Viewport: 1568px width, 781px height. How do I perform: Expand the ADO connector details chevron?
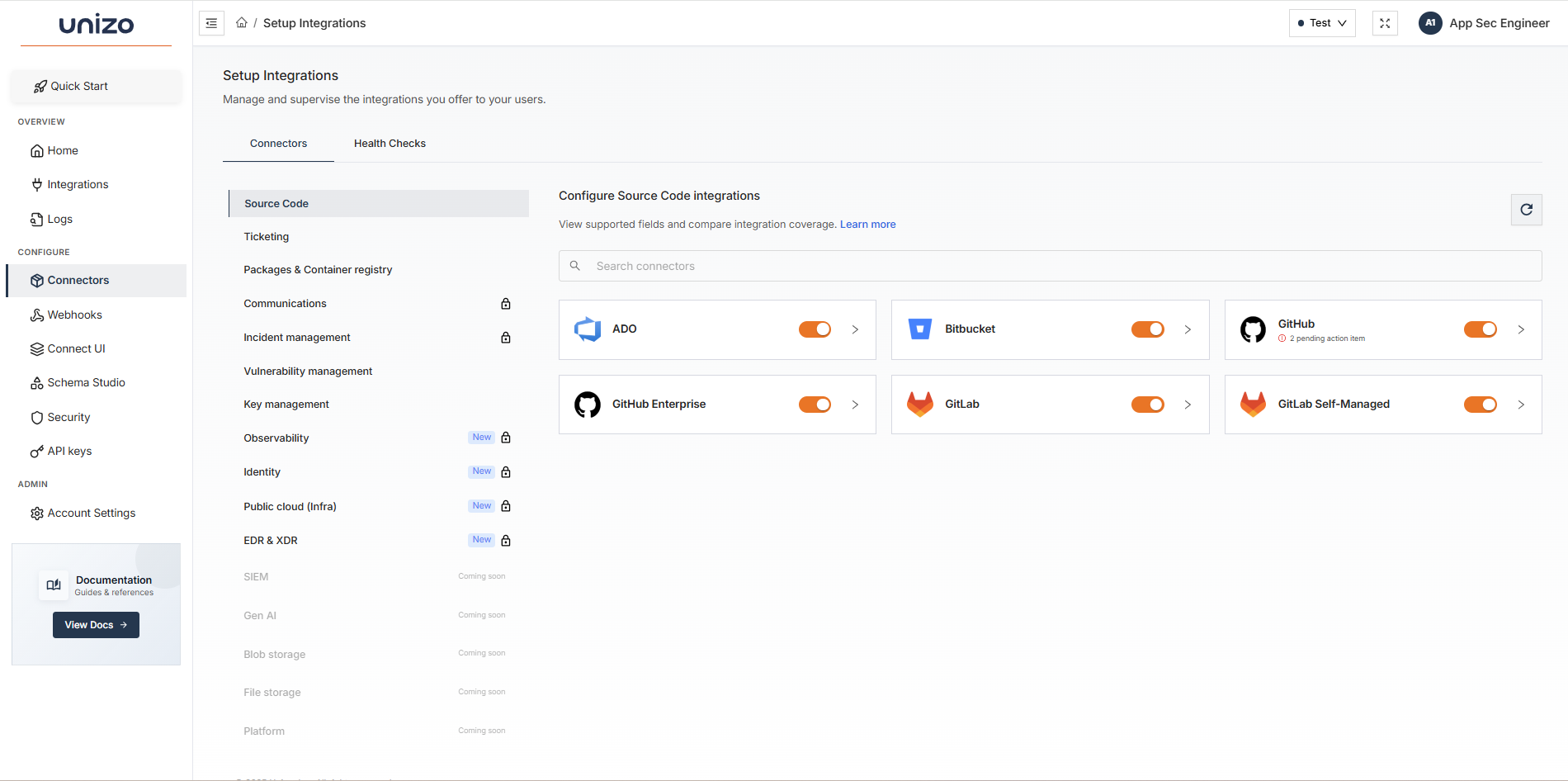855,329
